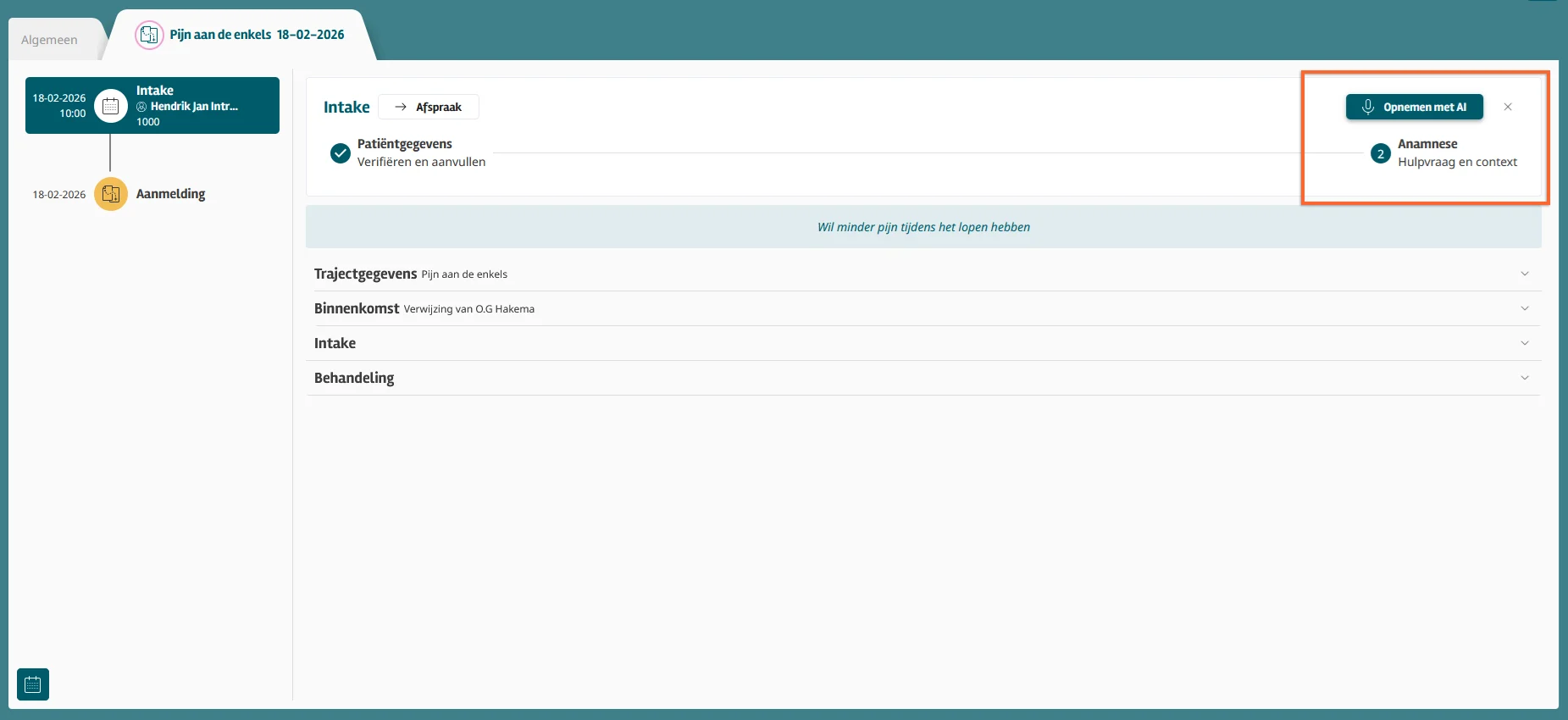Expand the Trajectgegevens section chevron
This screenshot has width=1568, height=720.
click(x=1524, y=274)
